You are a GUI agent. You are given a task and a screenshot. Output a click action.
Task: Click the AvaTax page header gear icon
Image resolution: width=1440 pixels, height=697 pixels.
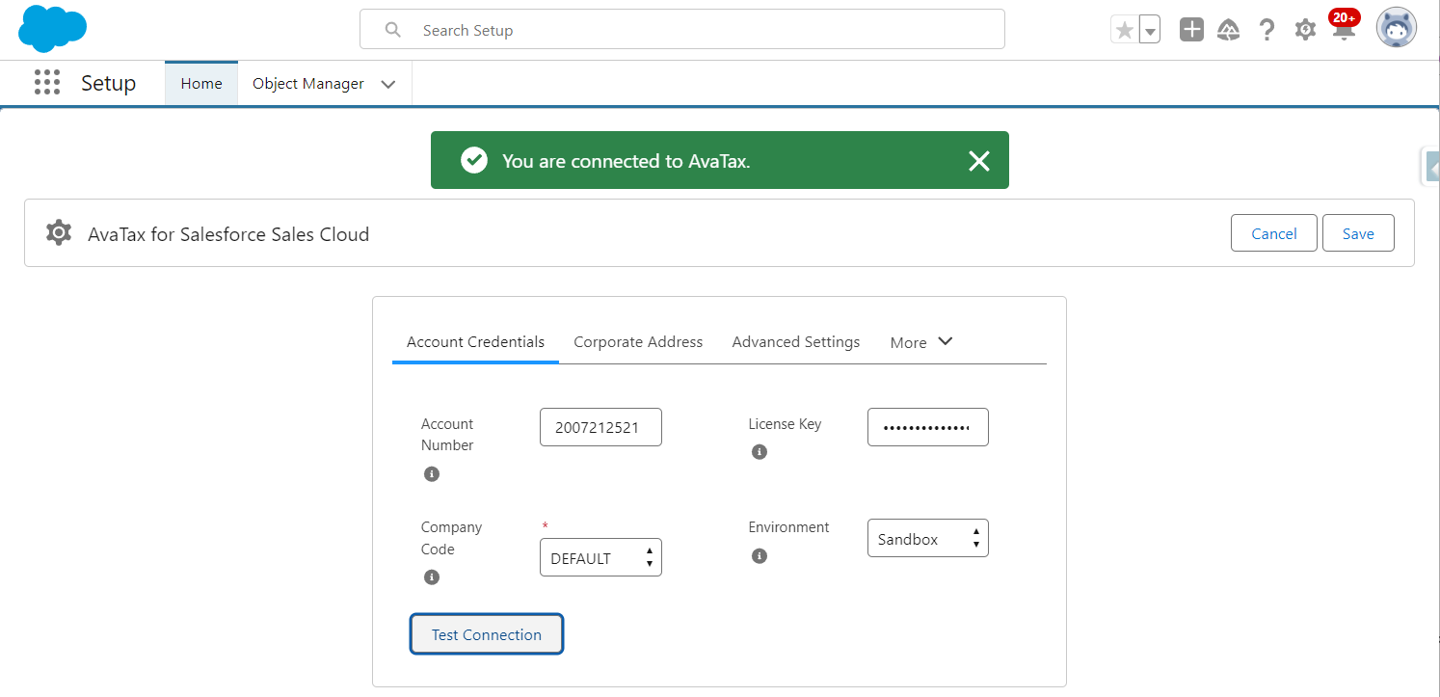(x=59, y=233)
